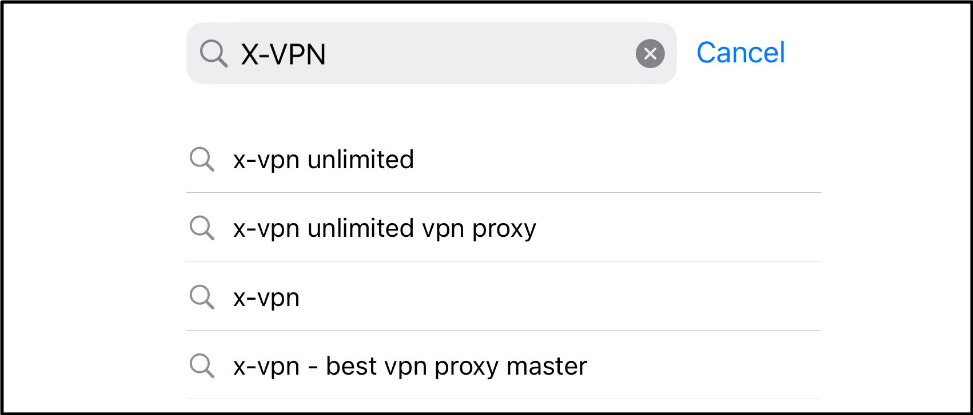Viewport: 973px width, 415px height.
Task: Click the blank row space right of "x-vpn unlimited"
Action: coord(617,160)
